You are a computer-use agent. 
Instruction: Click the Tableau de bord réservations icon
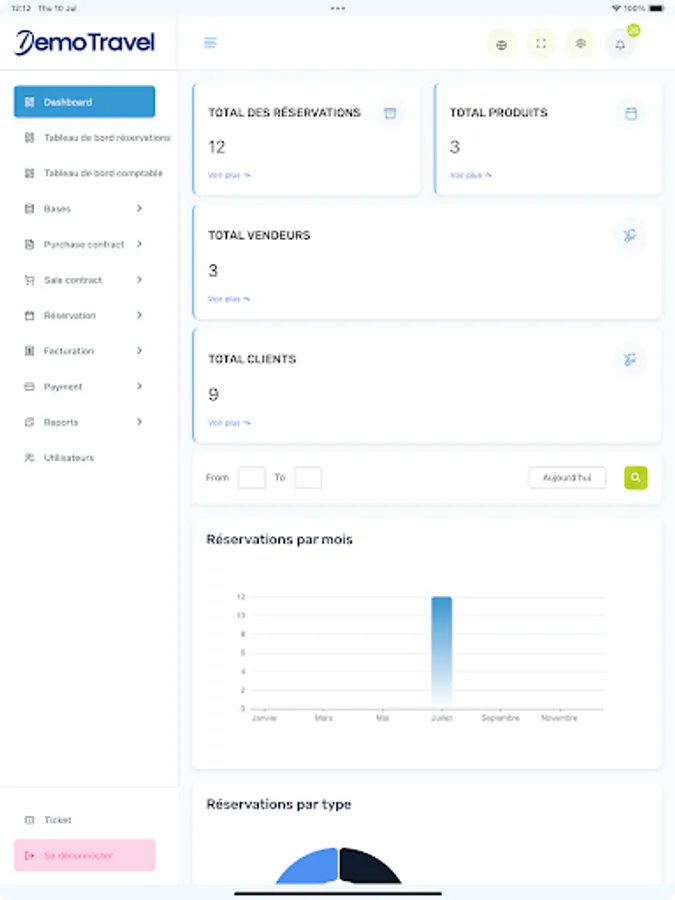(29, 138)
